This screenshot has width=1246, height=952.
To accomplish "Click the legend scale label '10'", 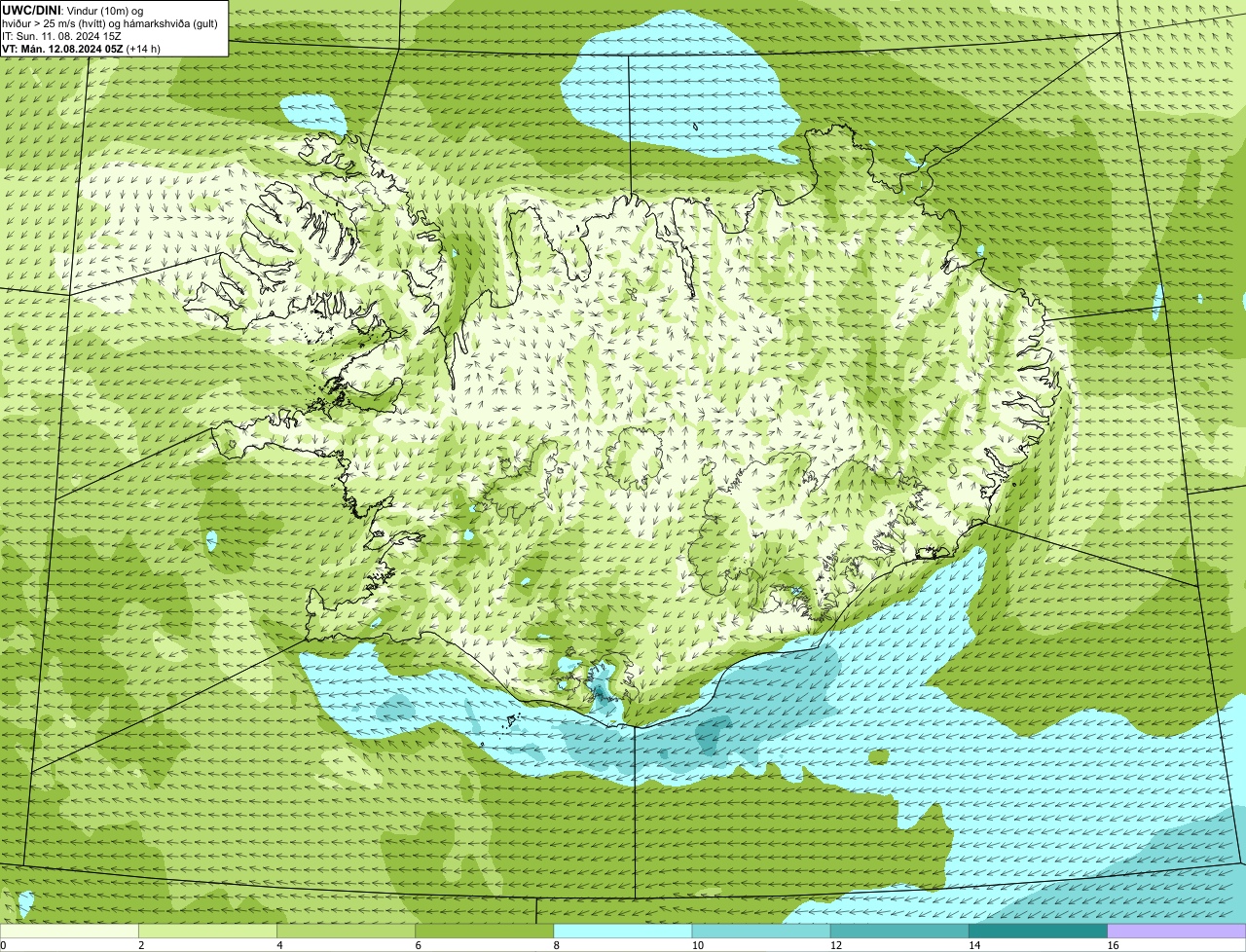I will pyautogui.click(x=697, y=945).
